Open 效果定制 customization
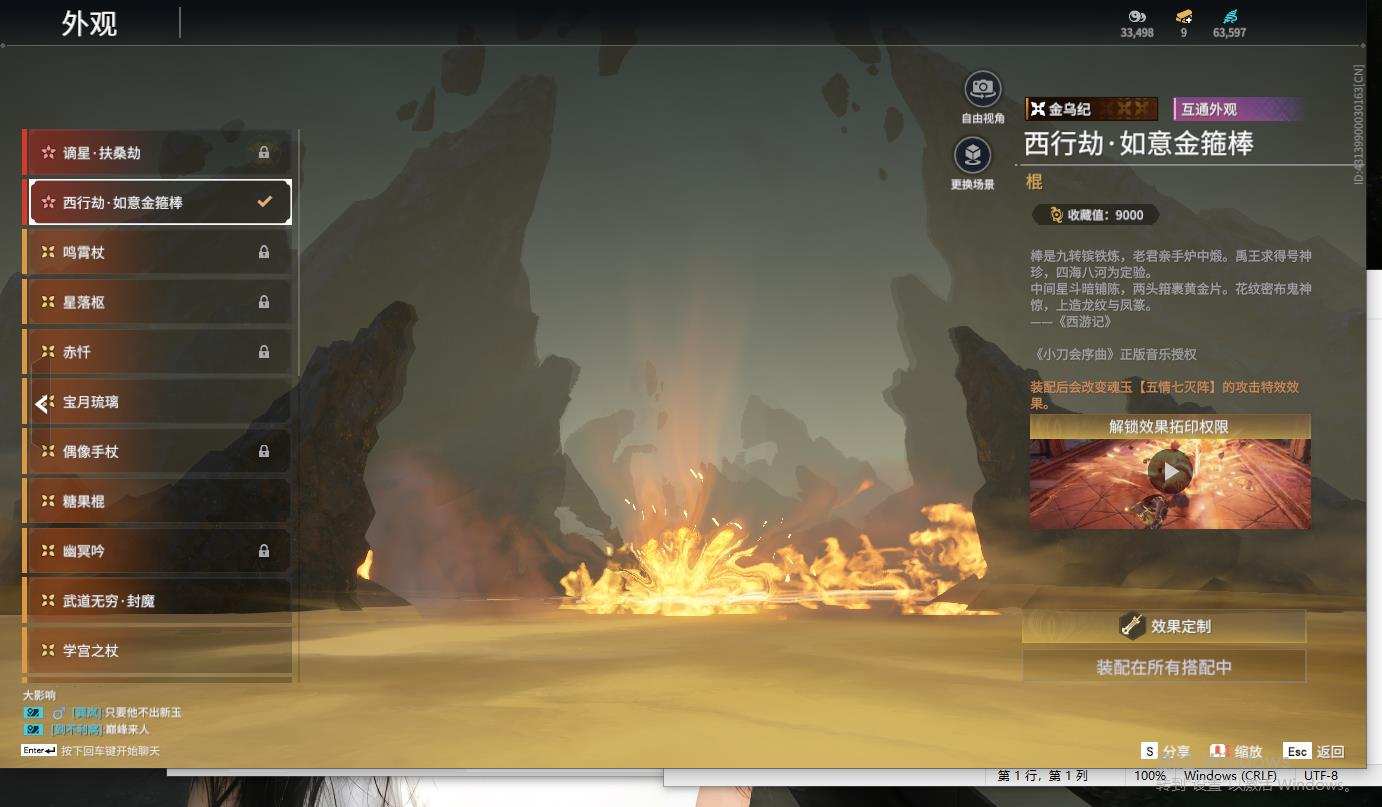 [x=1164, y=626]
